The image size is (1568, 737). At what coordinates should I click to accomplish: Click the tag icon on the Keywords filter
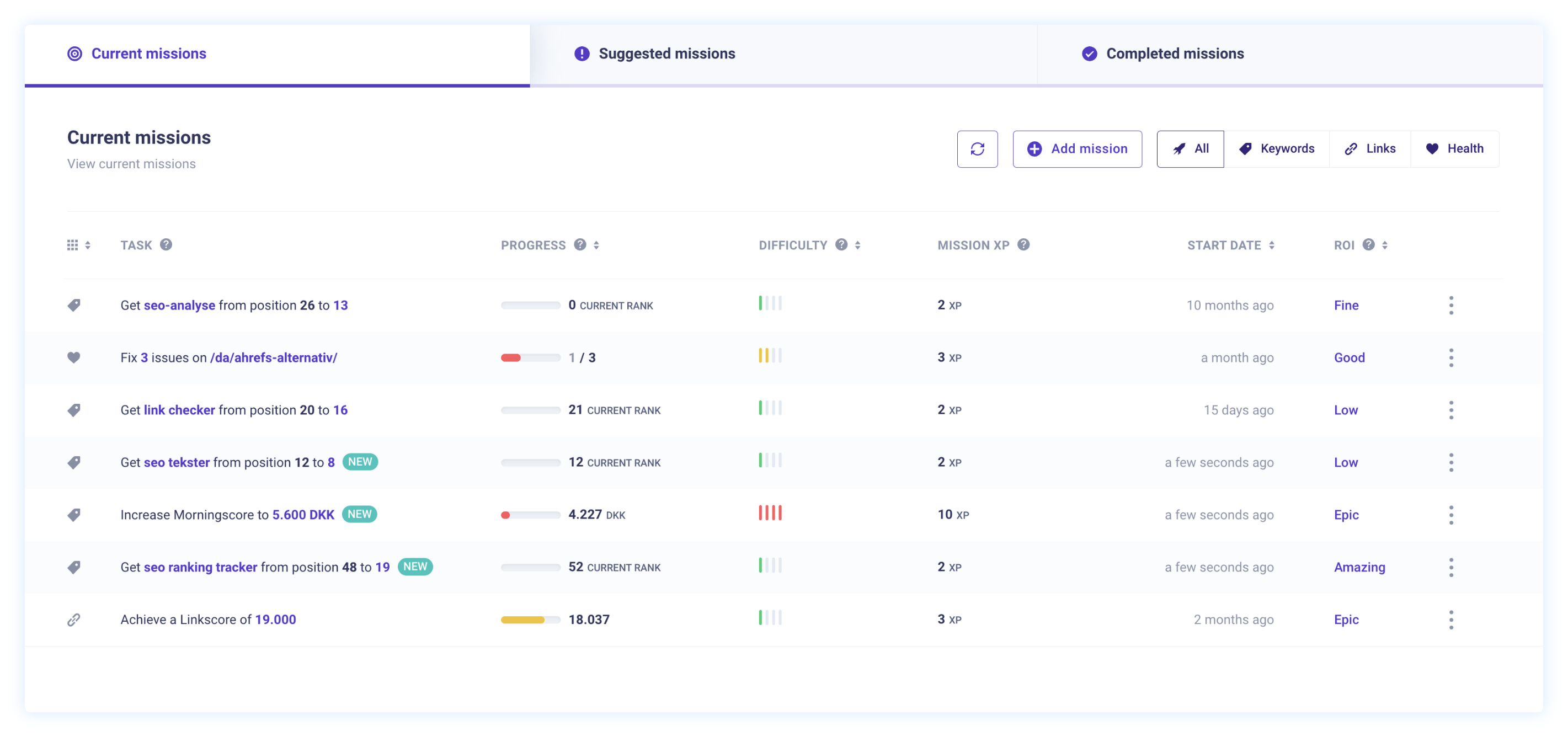point(1245,148)
